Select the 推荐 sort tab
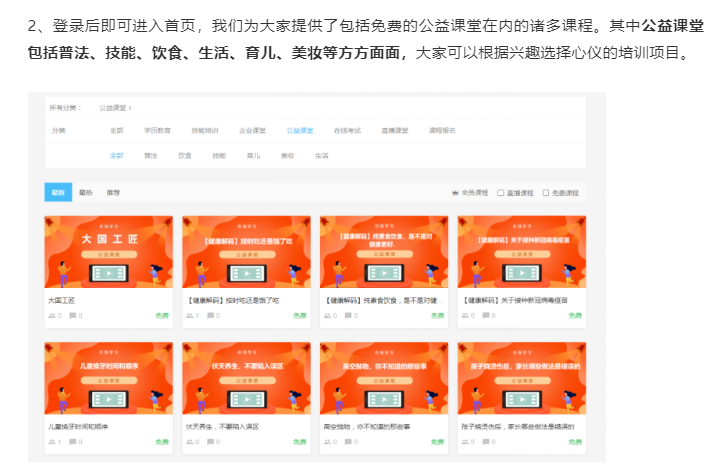Image resolution: width=714 pixels, height=469 pixels. click(113, 193)
